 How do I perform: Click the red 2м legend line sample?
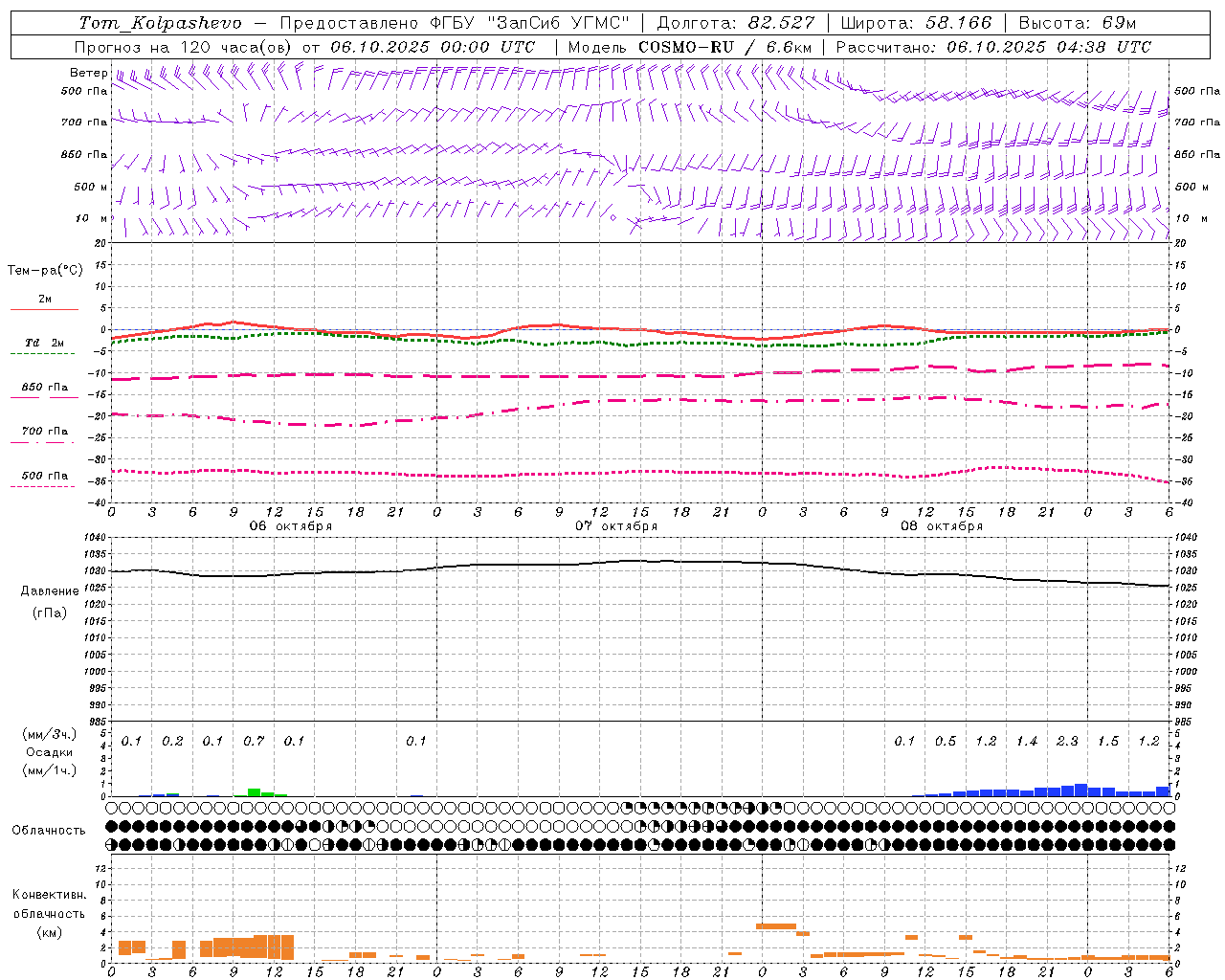(x=44, y=310)
